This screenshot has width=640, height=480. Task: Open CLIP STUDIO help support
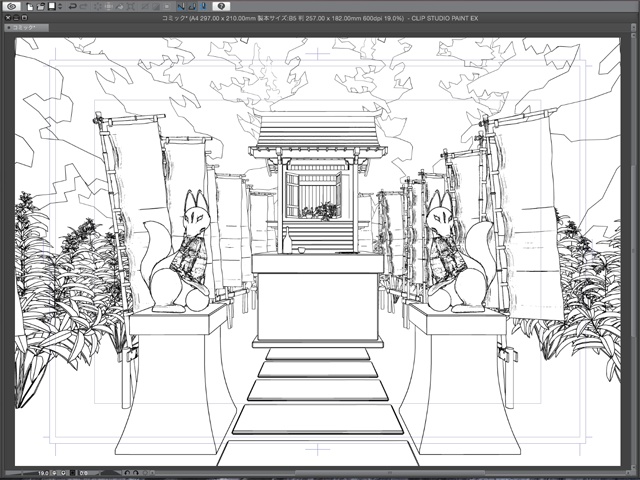point(221,6)
